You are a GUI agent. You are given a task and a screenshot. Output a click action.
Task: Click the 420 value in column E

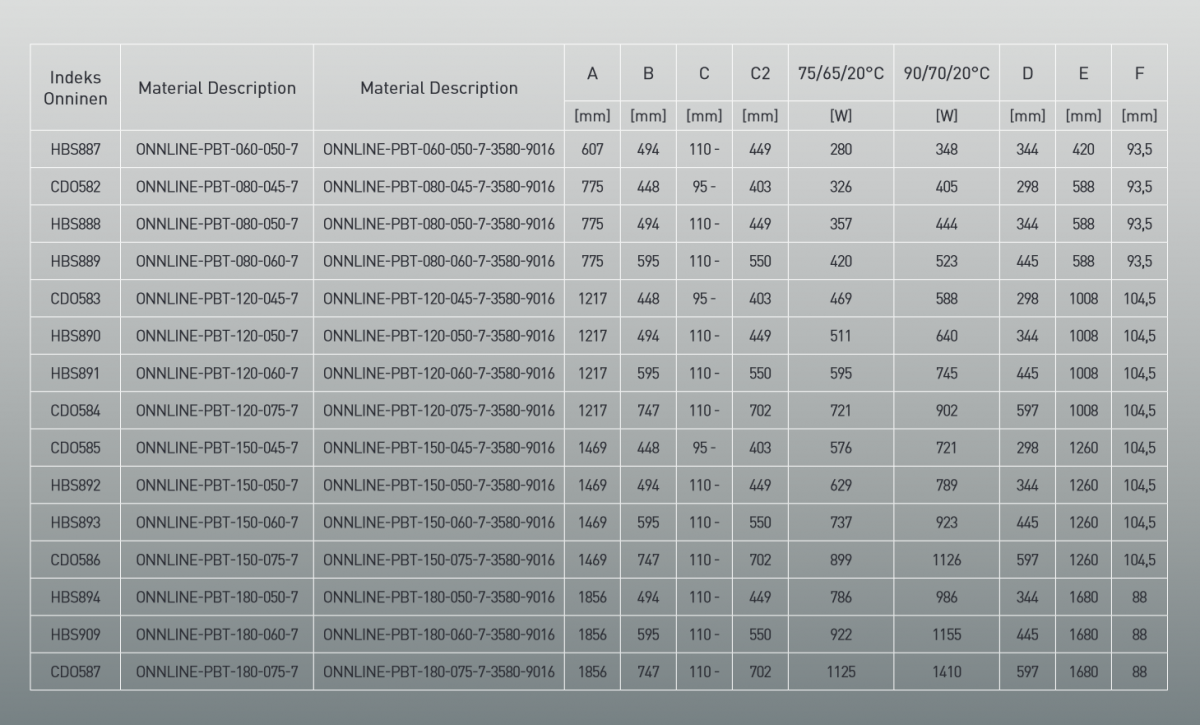tap(1083, 150)
